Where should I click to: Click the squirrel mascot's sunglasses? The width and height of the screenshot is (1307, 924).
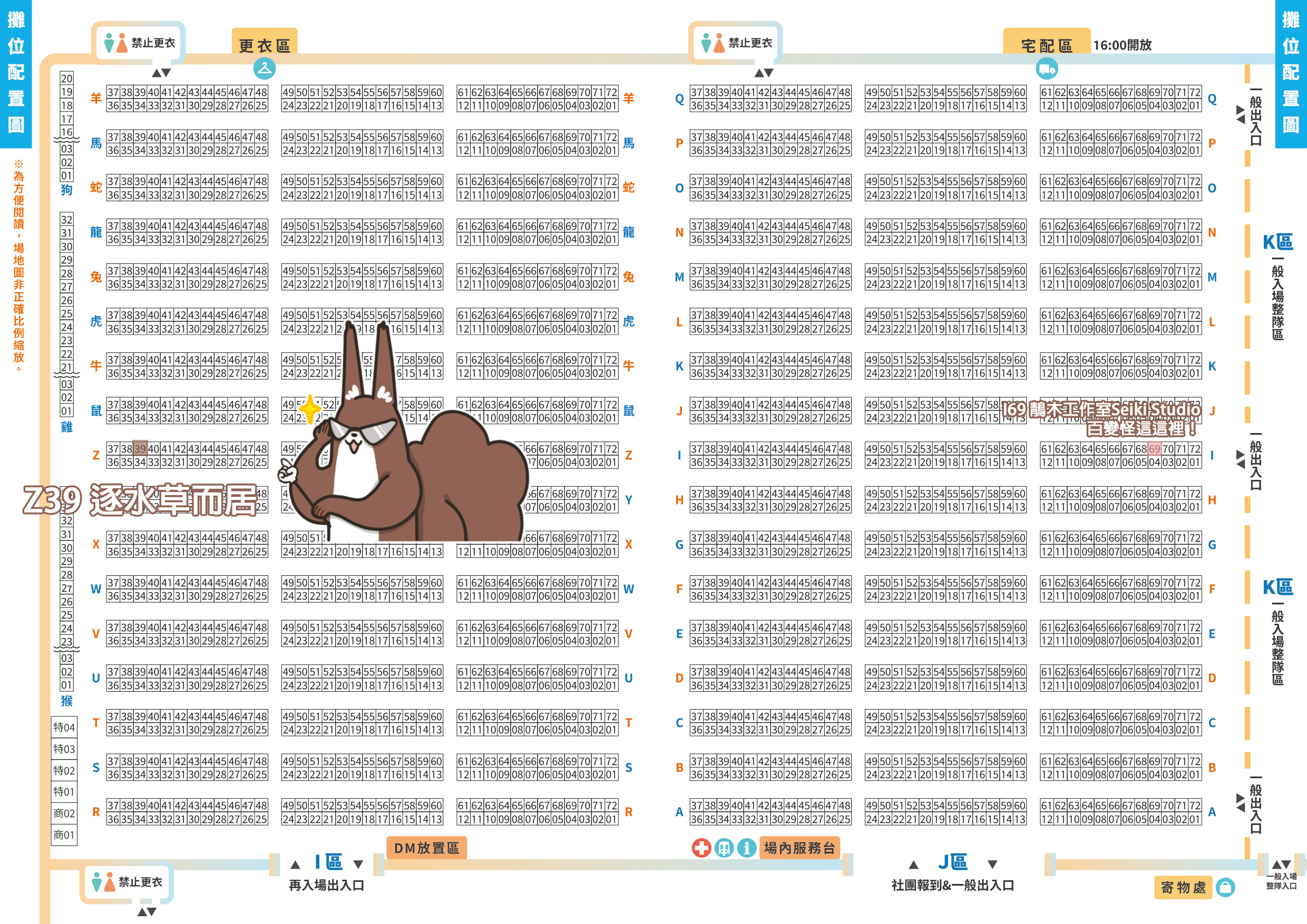pyautogui.click(x=363, y=431)
